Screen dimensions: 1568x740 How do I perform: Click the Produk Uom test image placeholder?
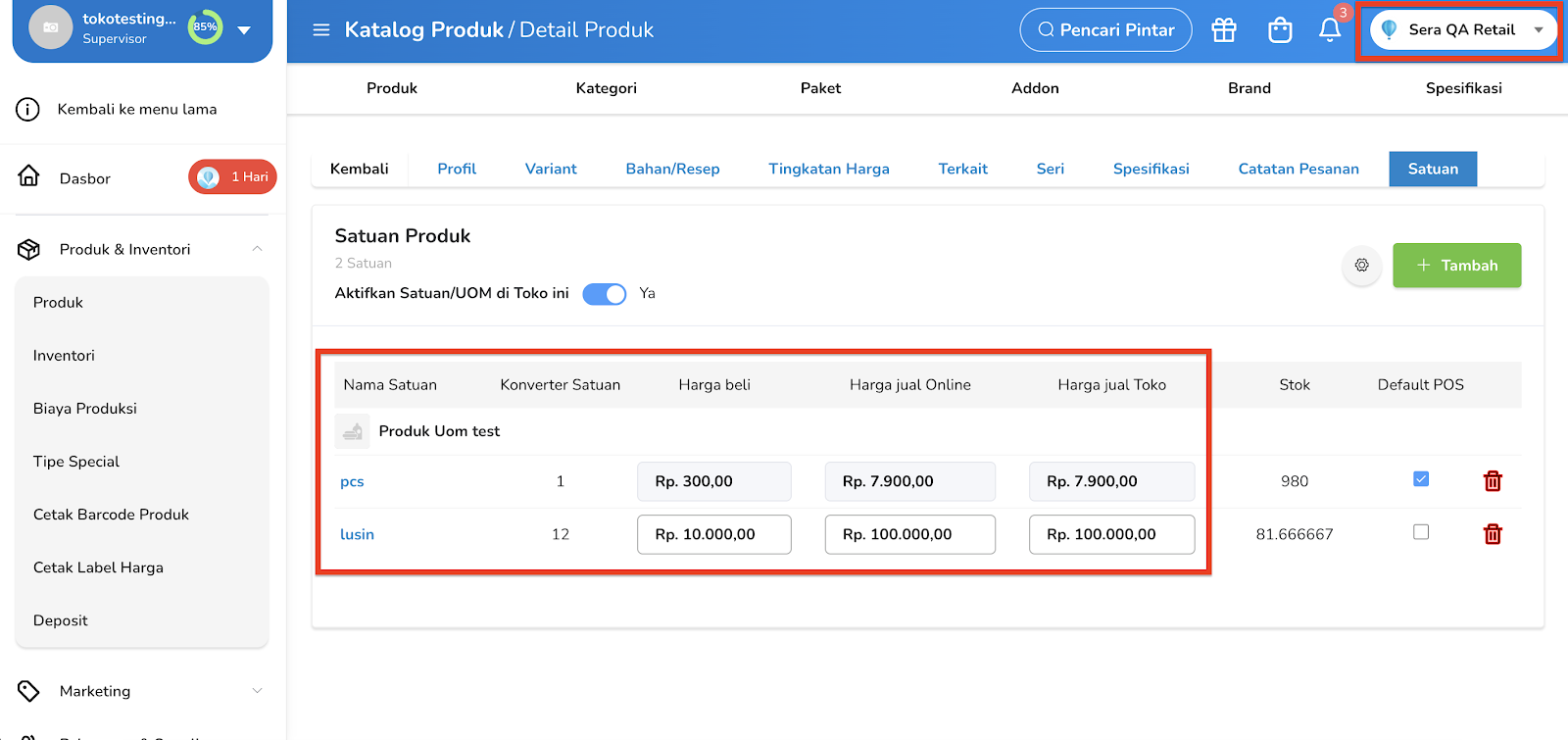pyautogui.click(x=353, y=431)
